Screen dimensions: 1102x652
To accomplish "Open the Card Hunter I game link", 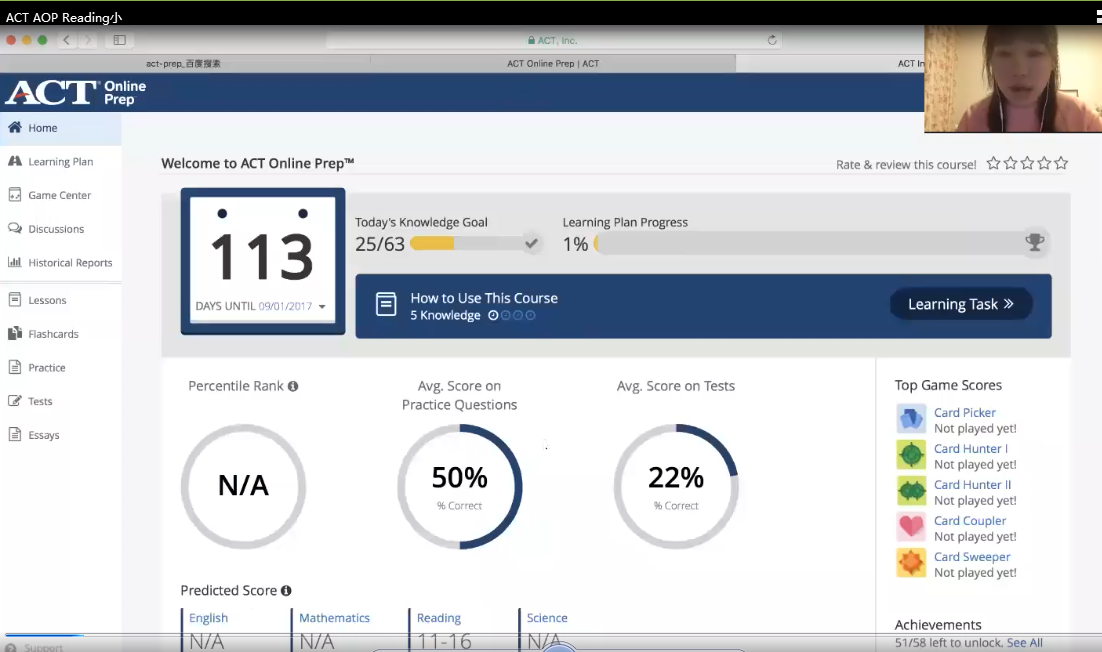I will (971, 448).
